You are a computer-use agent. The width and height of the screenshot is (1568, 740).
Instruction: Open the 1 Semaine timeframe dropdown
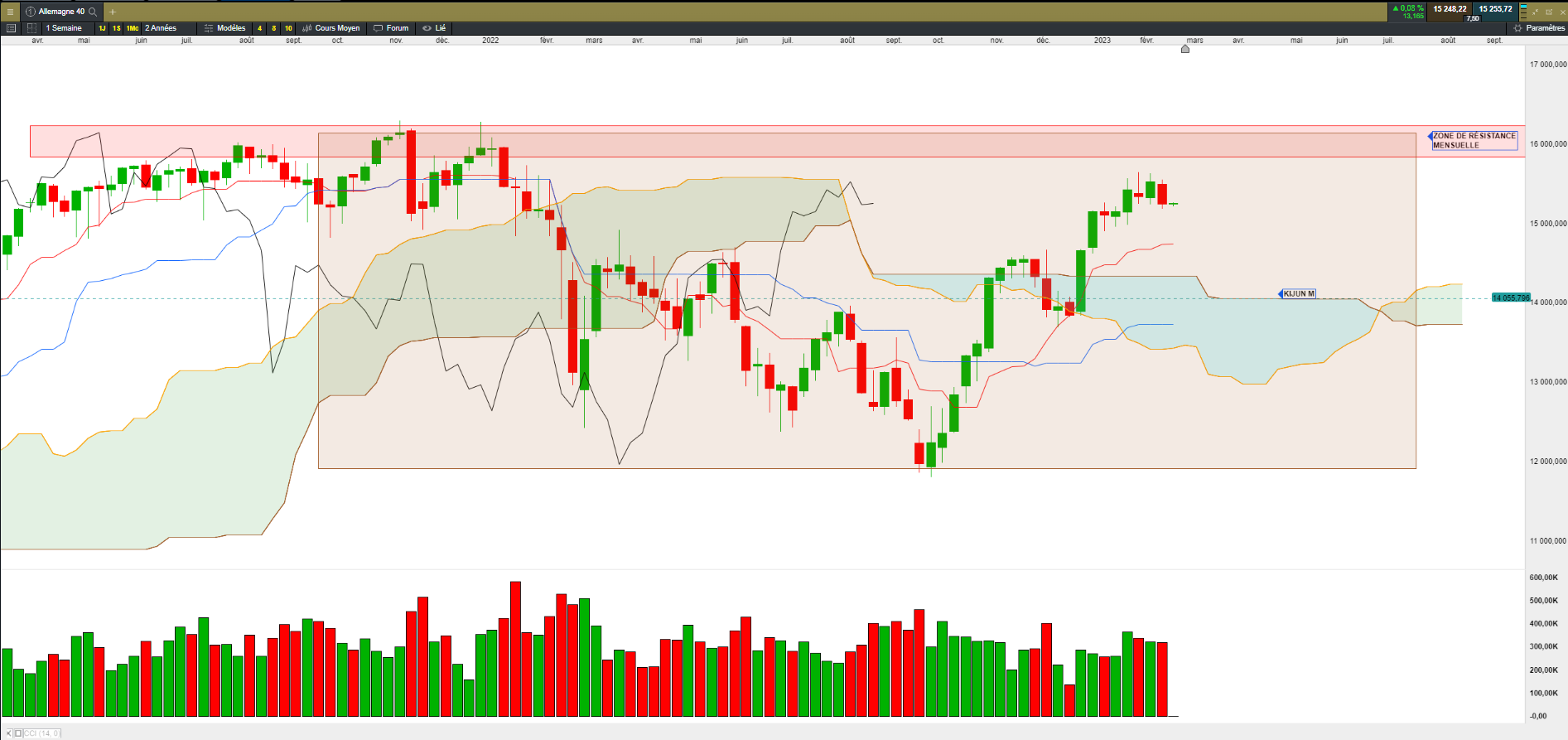tap(64, 28)
